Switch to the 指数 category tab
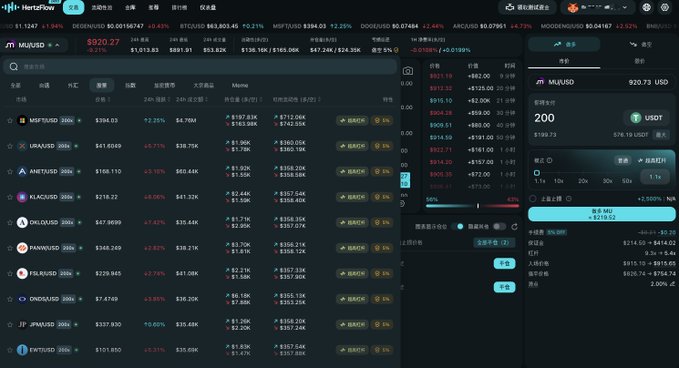Image resolution: width=679 pixels, height=368 pixels. click(x=130, y=85)
